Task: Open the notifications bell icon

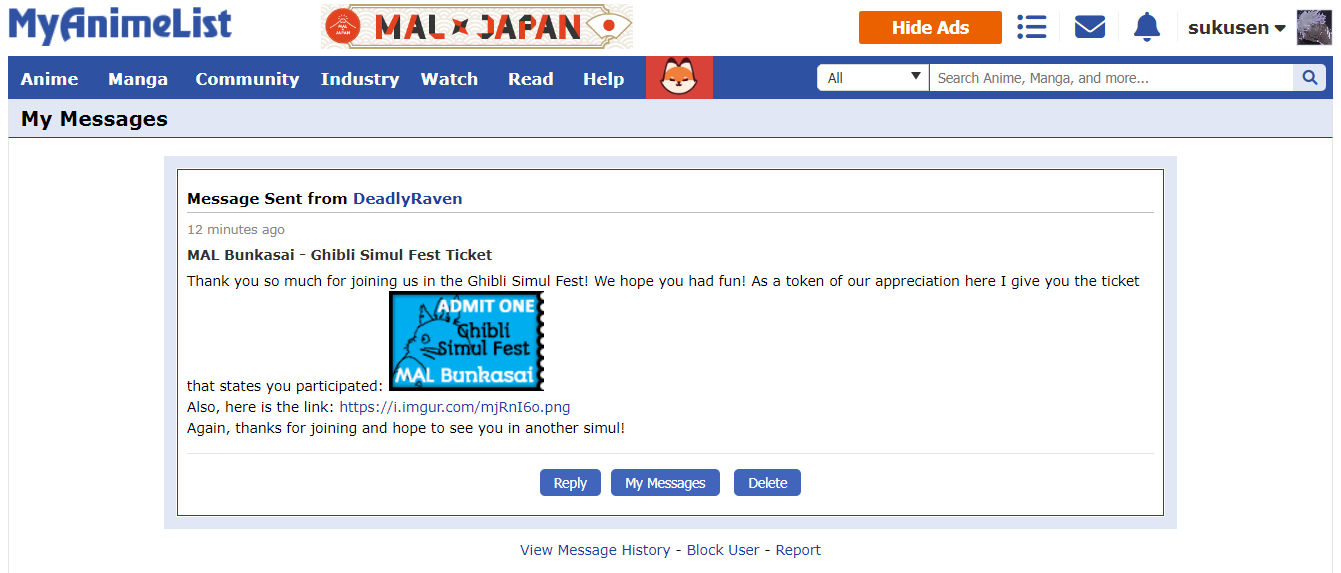Action: pyautogui.click(x=1147, y=27)
